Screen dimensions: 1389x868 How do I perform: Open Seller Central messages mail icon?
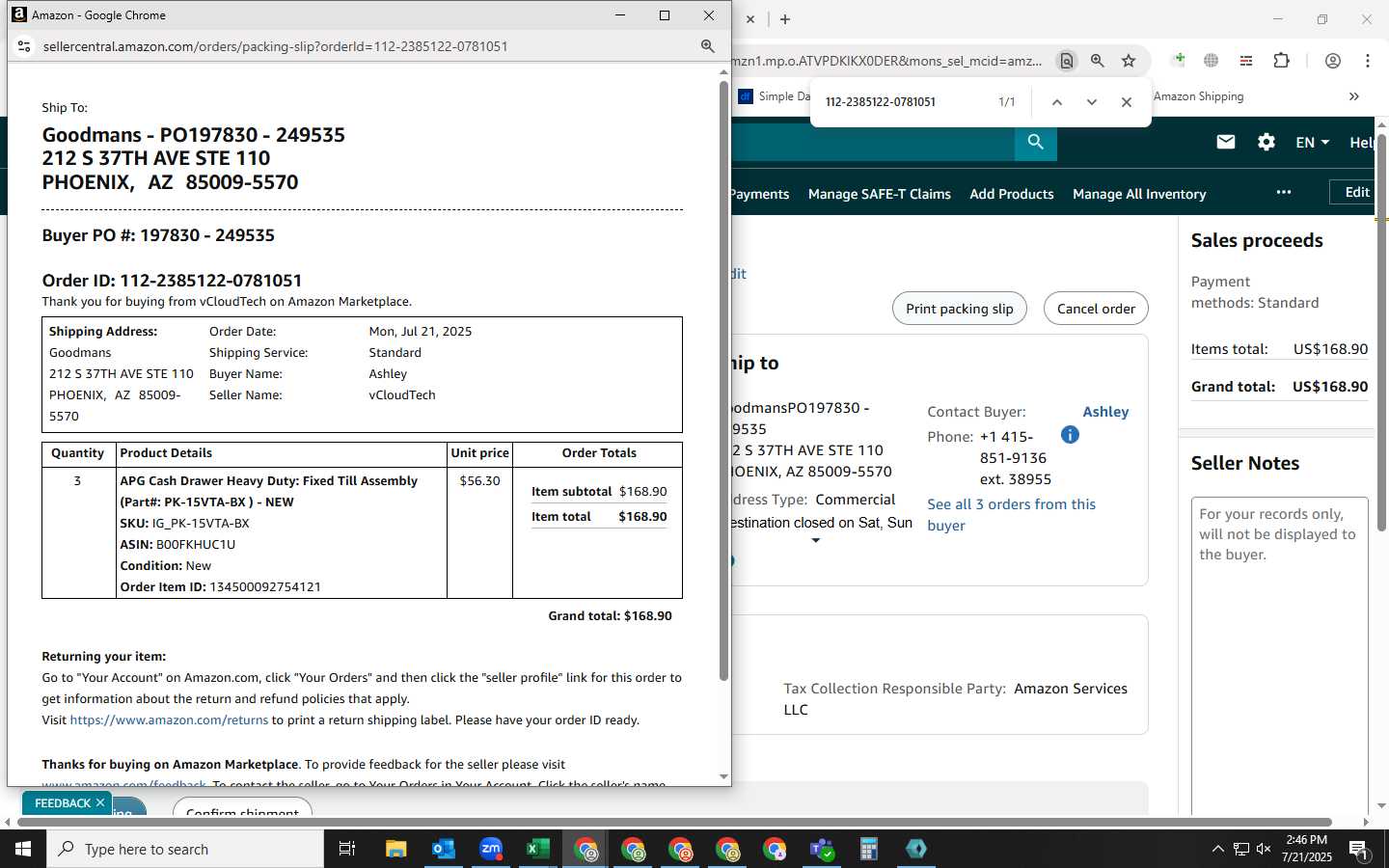[1226, 142]
